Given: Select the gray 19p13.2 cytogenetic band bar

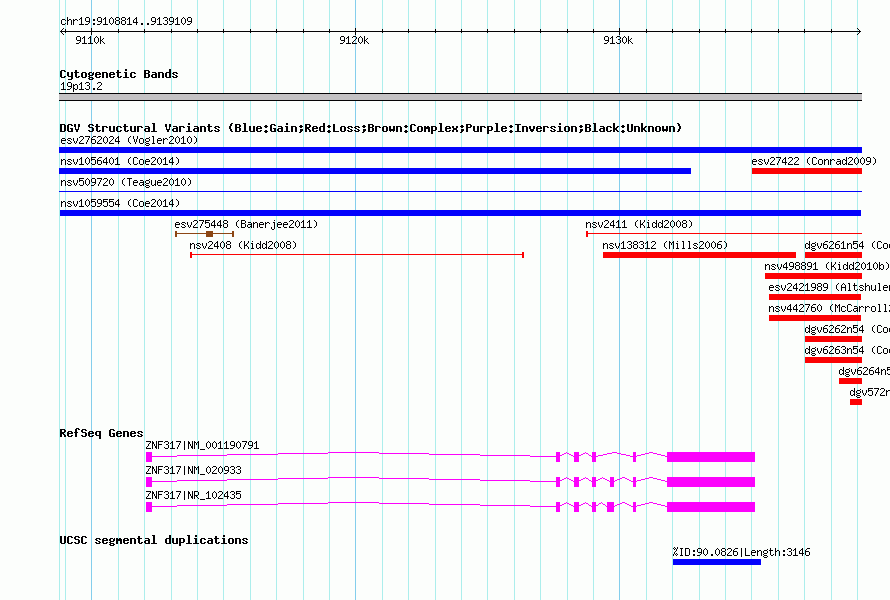Looking at the screenshot, I should point(460,97).
